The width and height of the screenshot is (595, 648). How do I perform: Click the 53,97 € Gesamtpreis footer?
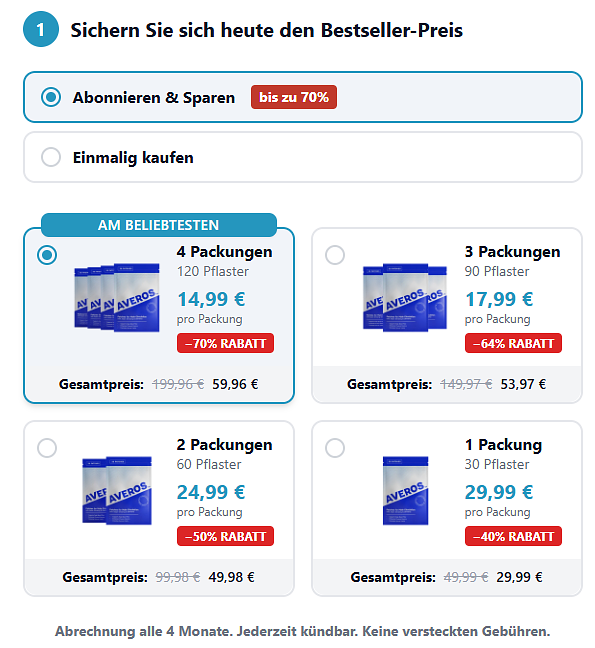click(x=447, y=384)
